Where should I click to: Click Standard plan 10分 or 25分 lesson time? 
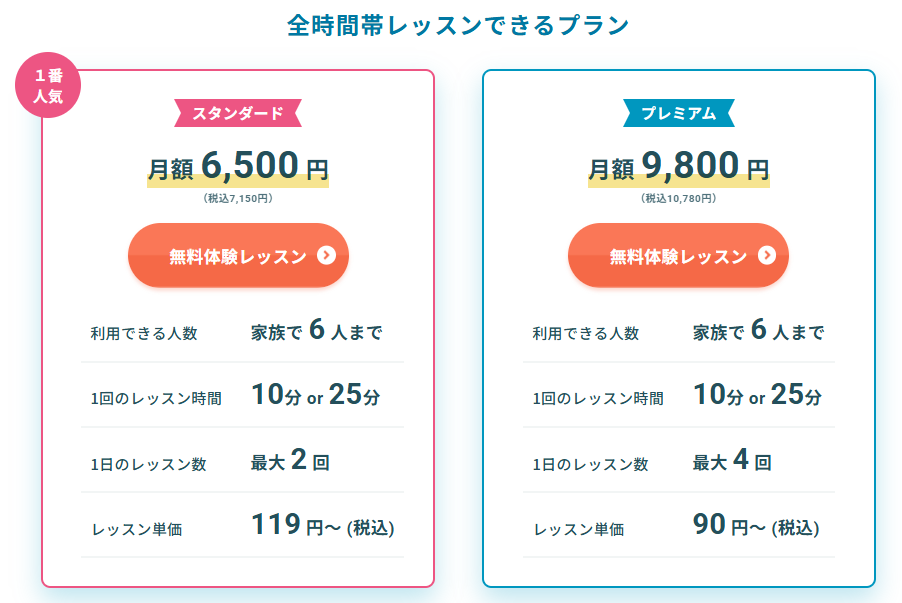point(315,396)
